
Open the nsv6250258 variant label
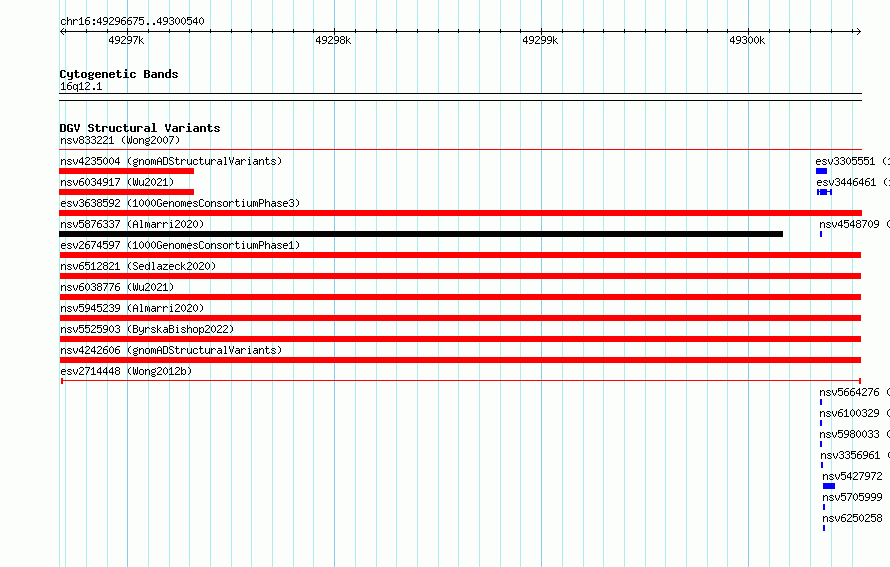[853, 518]
